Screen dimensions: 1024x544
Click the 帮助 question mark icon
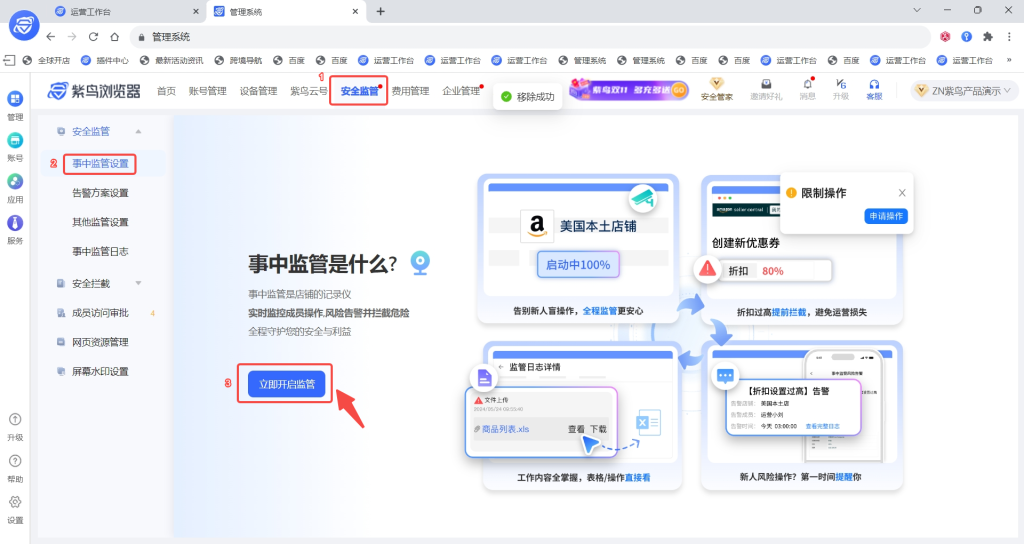coord(15,461)
